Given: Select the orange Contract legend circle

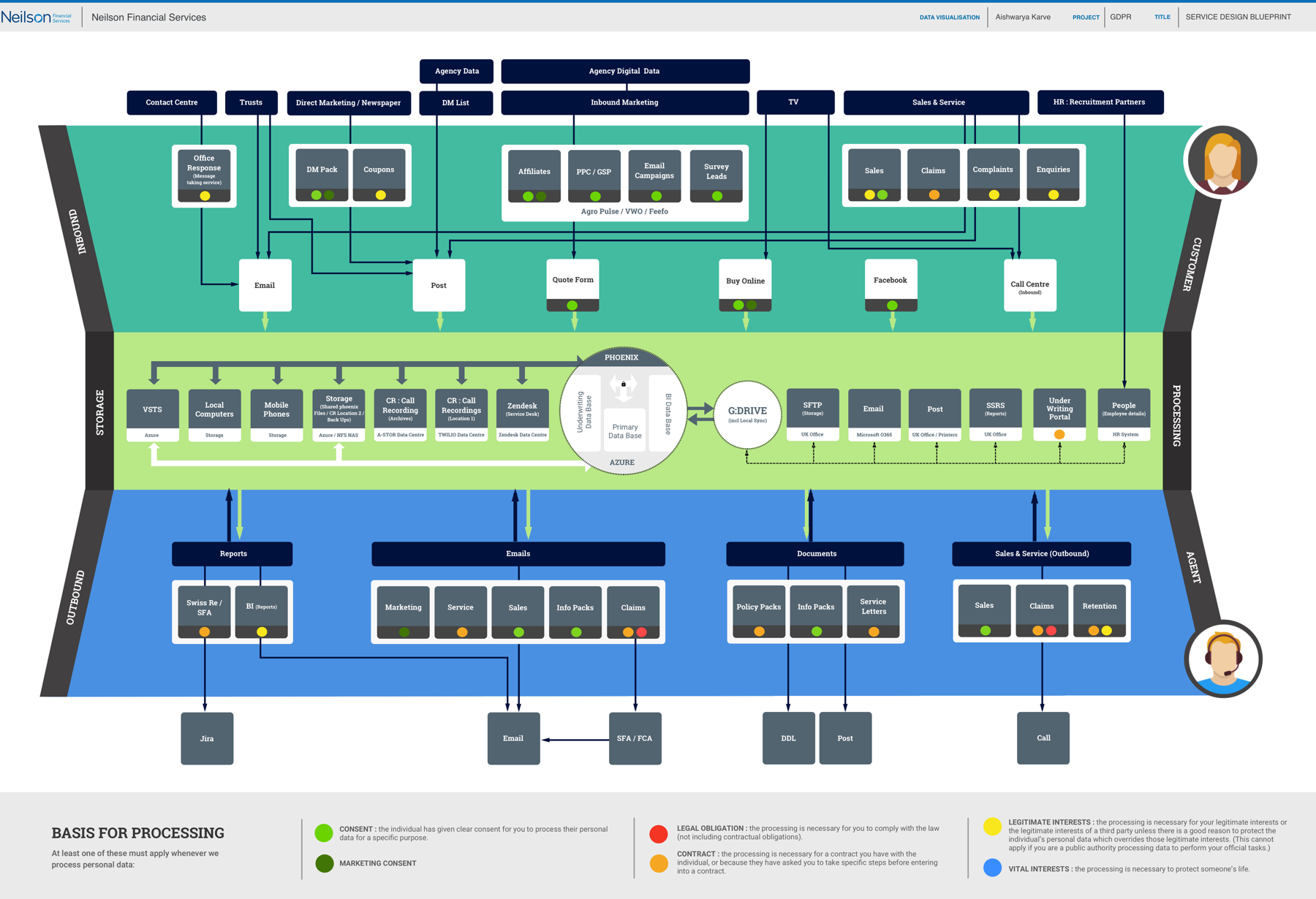Looking at the screenshot, I should pos(659,863).
